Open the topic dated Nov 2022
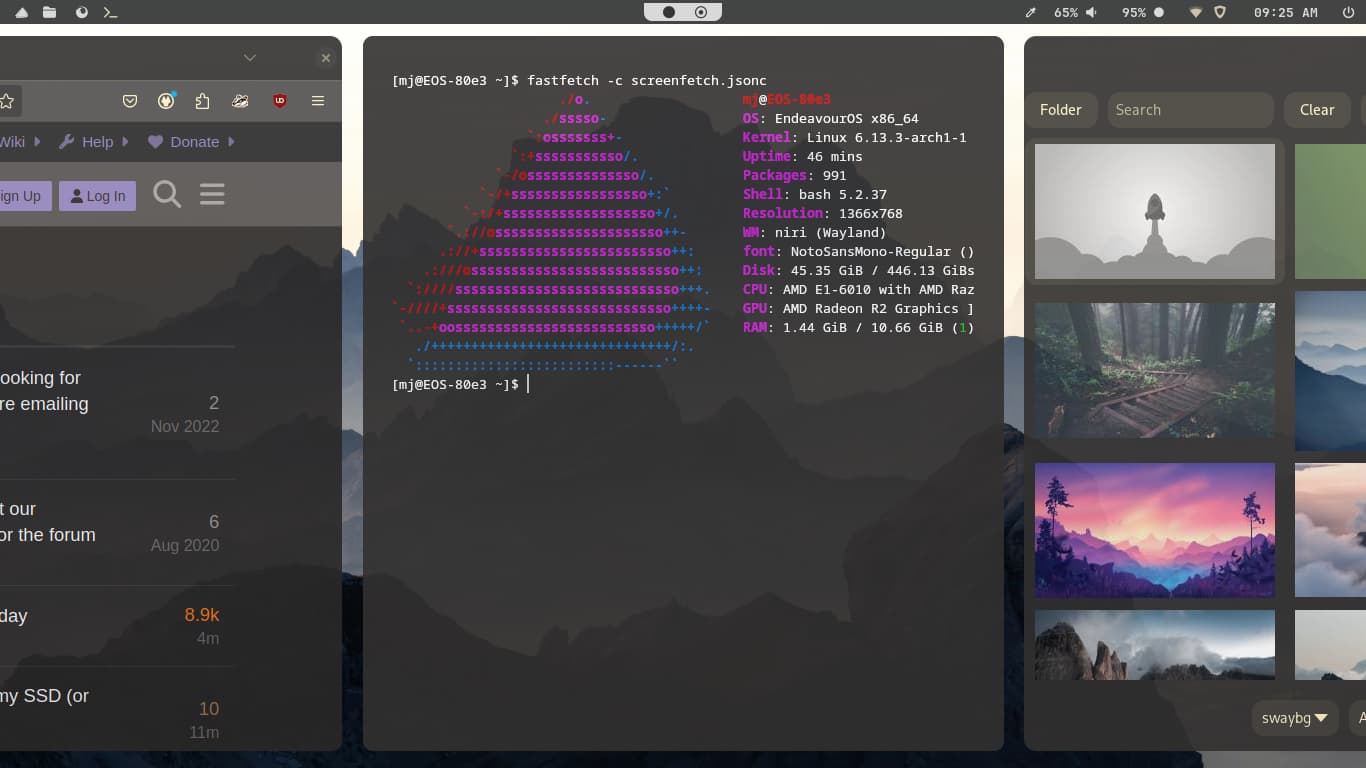1366x768 pixels. [x=44, y=391]
